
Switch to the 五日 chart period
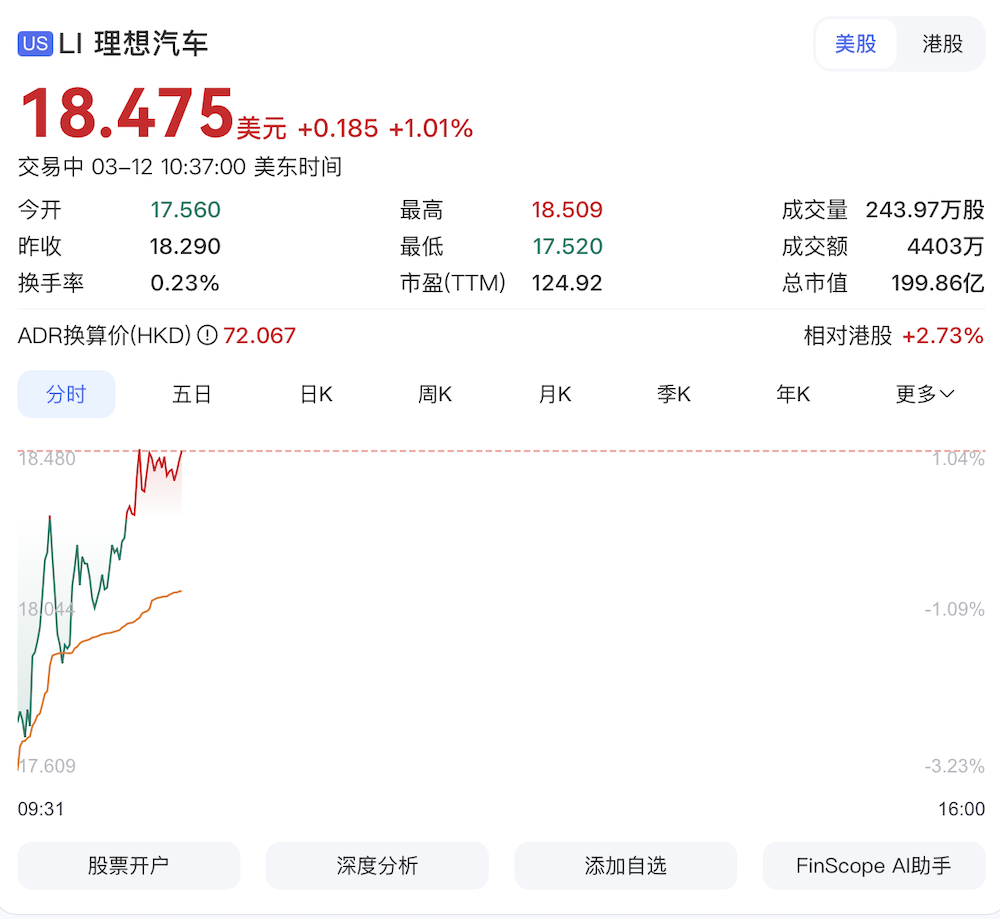[191, 394]
